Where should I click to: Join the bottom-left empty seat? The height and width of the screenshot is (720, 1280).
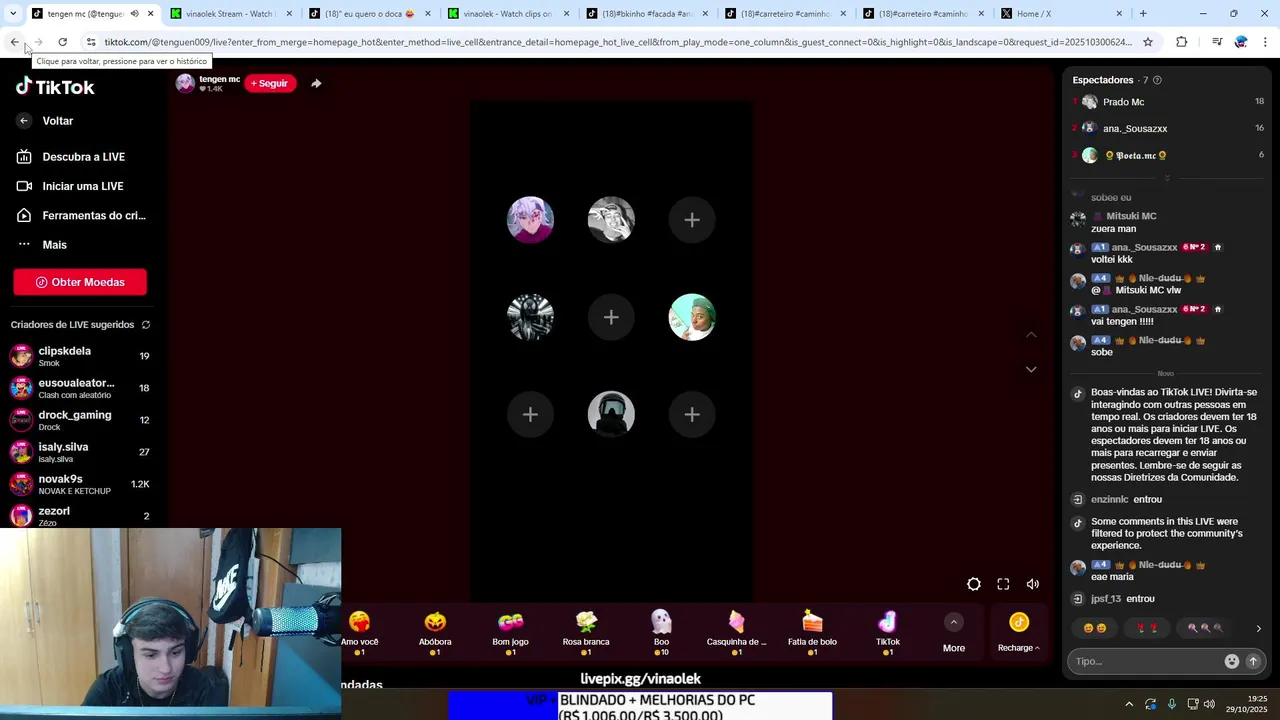click(x=530, y=414)
